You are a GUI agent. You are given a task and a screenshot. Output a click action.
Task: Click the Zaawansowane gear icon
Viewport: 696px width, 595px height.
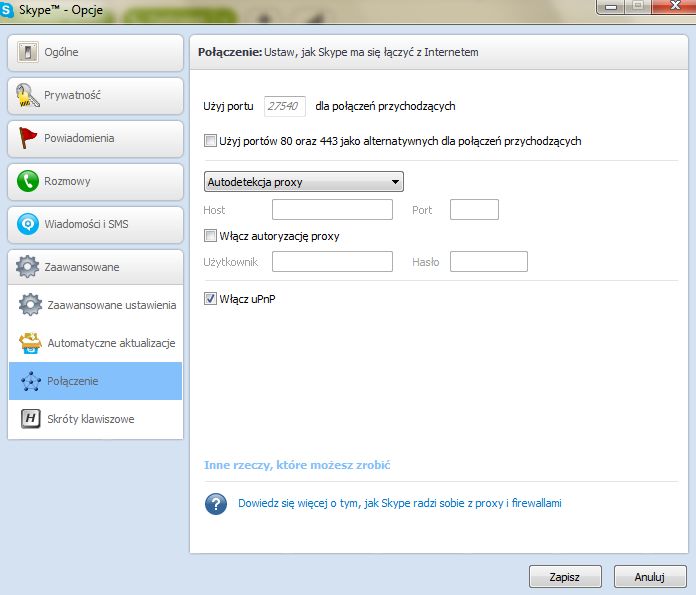click(28, 267)
